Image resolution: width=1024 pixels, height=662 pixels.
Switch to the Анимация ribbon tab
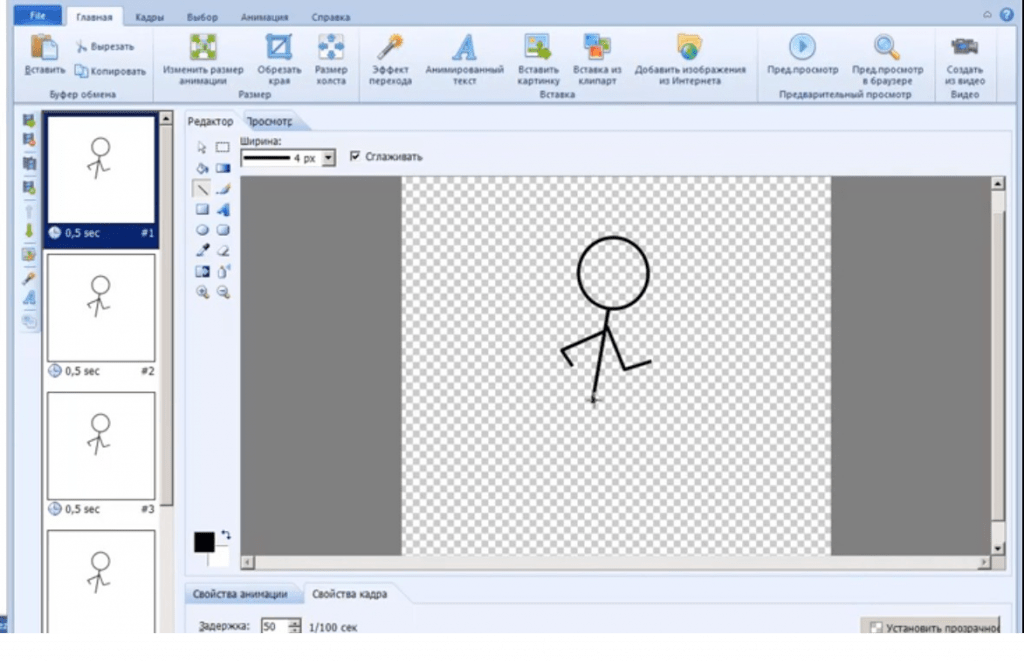tap(264, 17)
